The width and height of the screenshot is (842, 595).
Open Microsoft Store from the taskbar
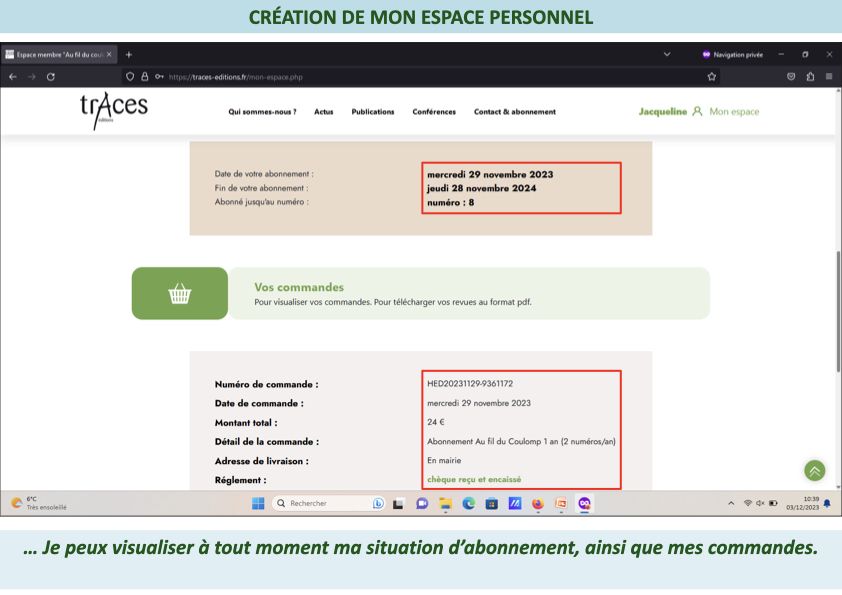coord(491,504)
